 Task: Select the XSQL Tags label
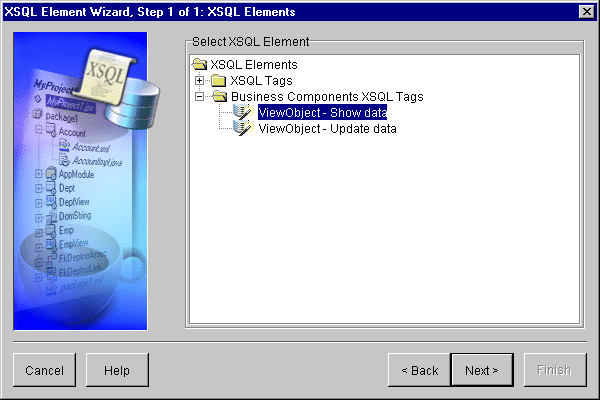click(261, 81)
